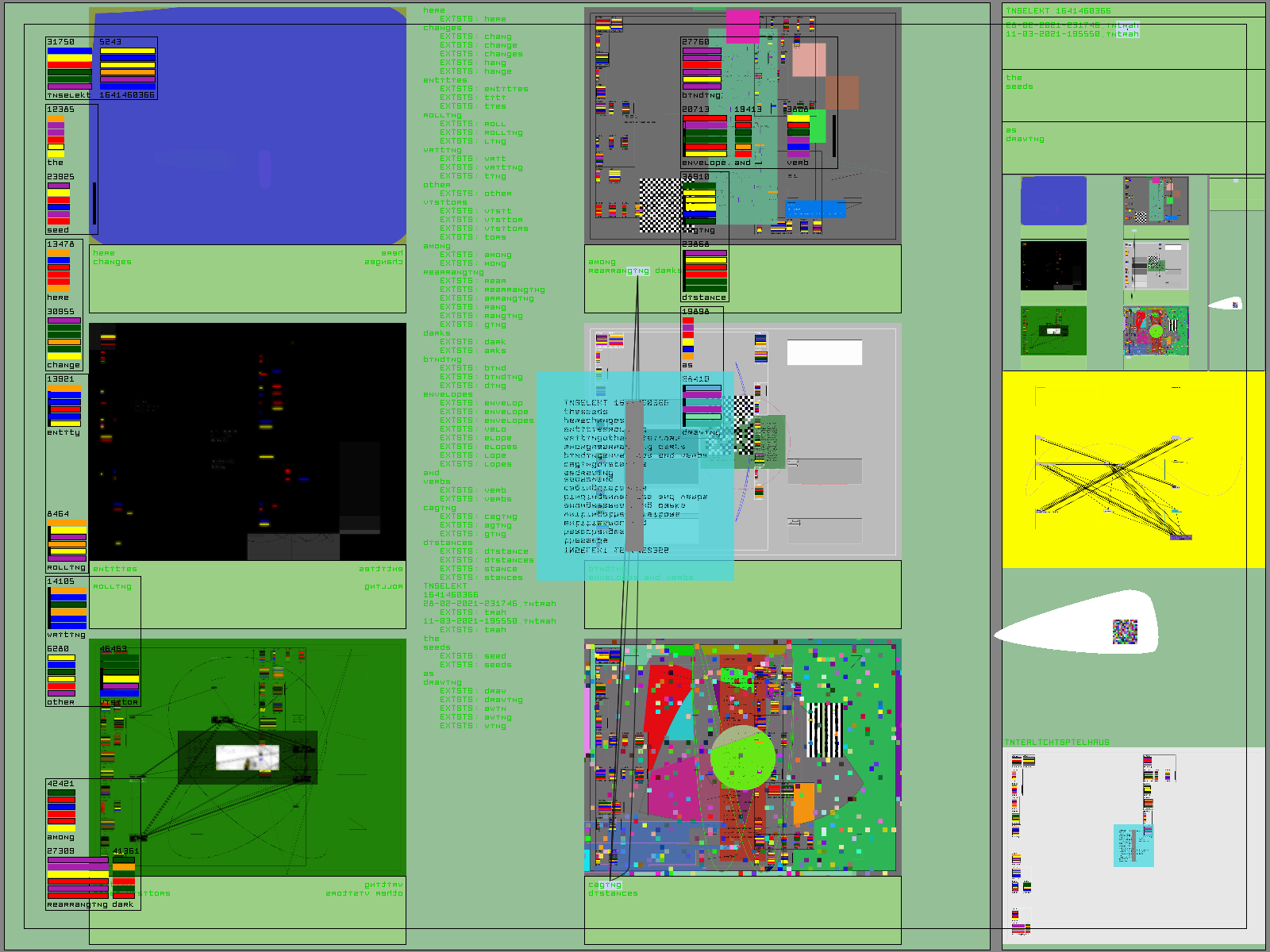Click the white rectangle in light gray canvas
This screenshot has width=1270, height=952.
click(x=824, y=352)
